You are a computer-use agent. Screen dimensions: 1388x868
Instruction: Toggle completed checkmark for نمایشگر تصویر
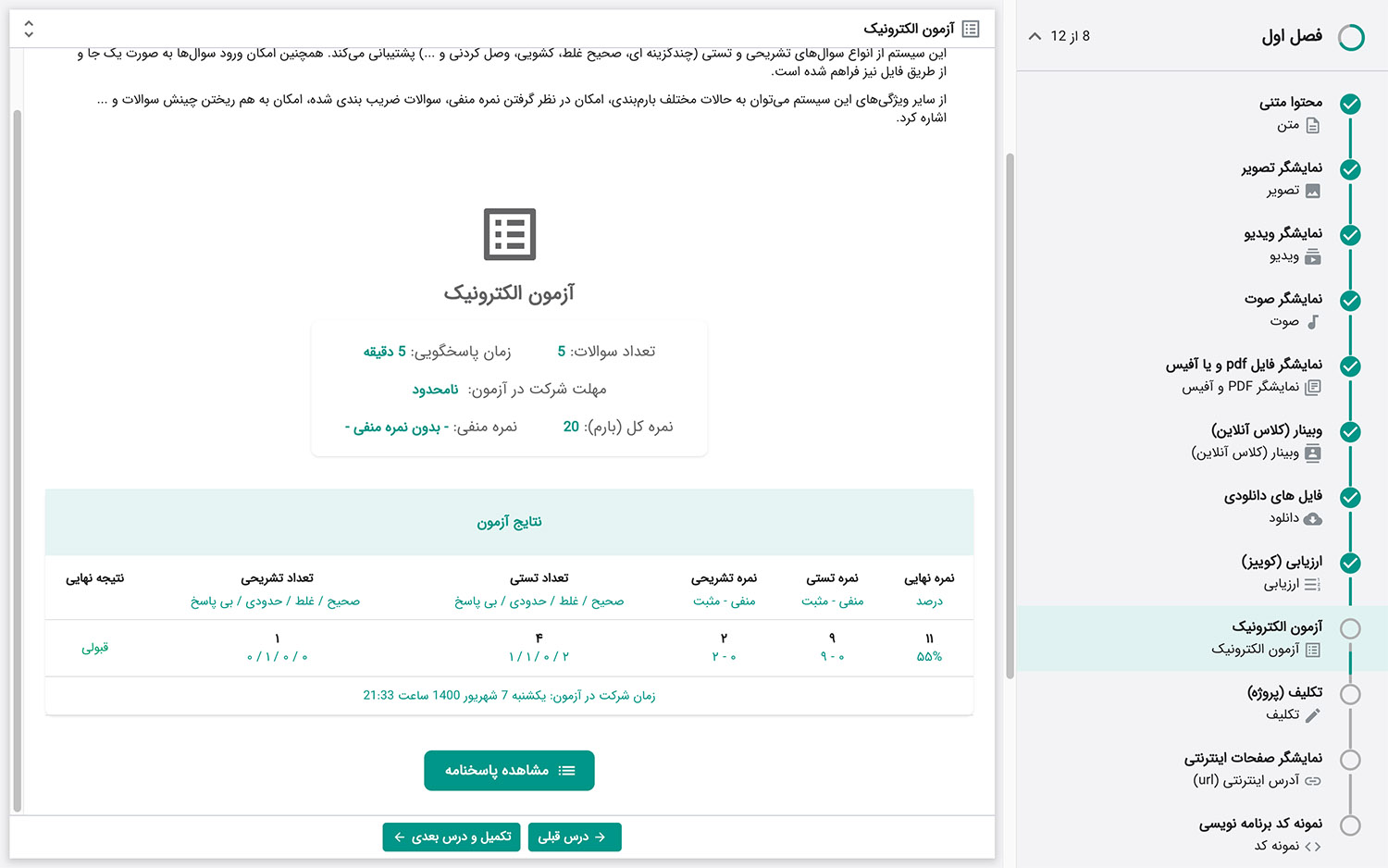1350,169
